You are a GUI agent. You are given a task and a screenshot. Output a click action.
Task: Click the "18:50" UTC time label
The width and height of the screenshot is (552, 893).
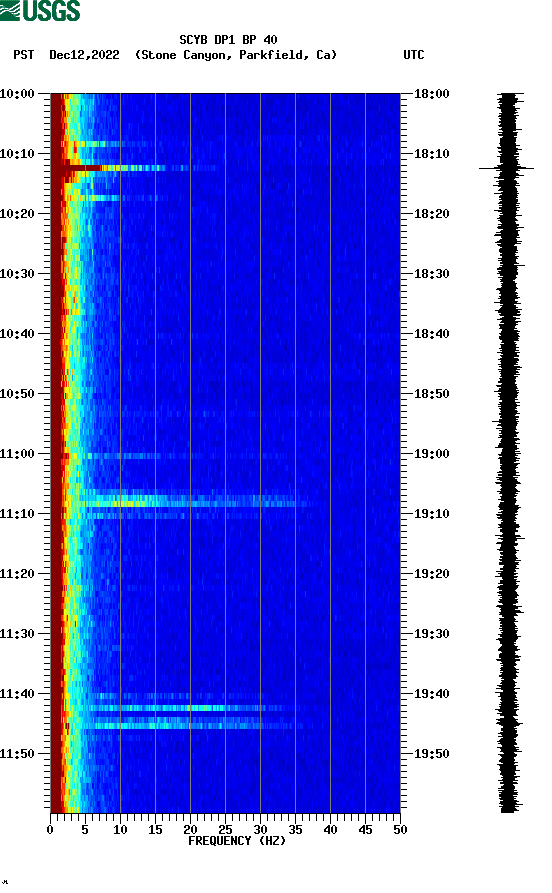coord(432,394)
